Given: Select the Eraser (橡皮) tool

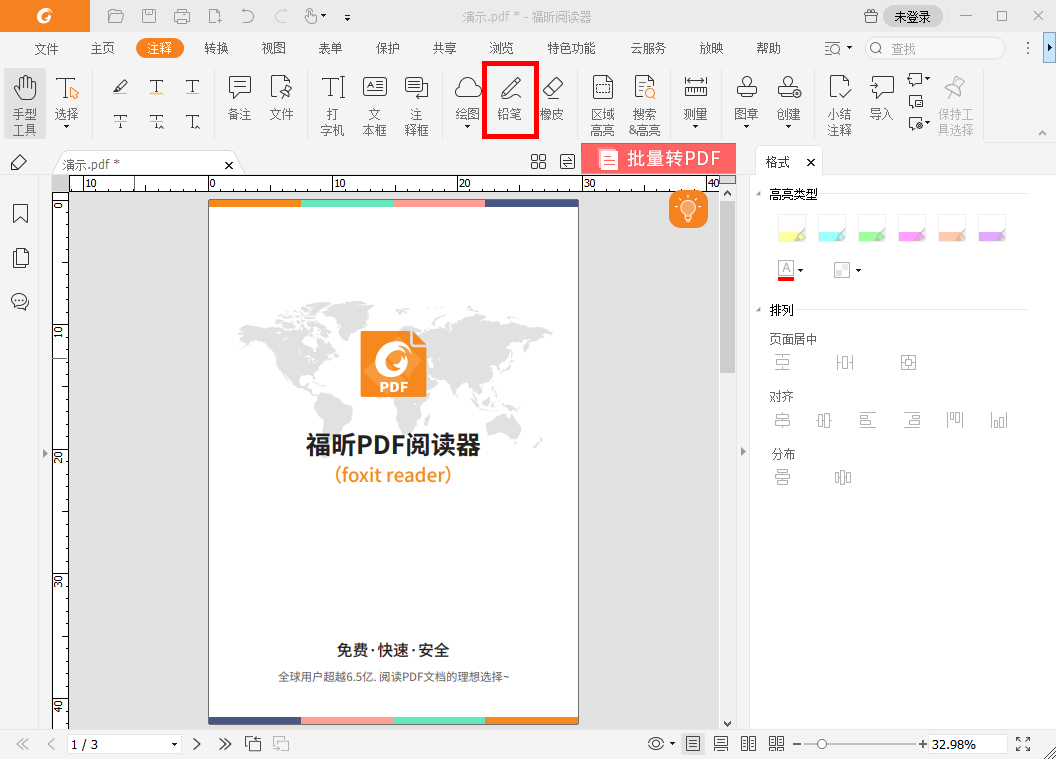Looking at the screenshot, I should [x=552, y=100].
